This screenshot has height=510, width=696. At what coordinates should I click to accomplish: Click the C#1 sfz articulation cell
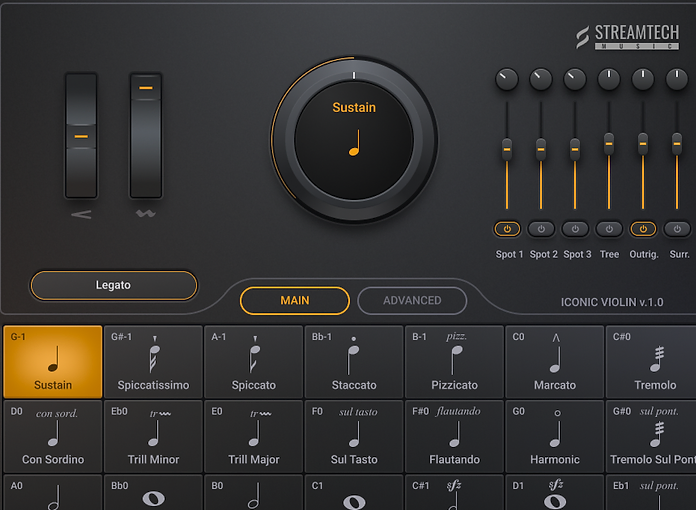(454, 492)
